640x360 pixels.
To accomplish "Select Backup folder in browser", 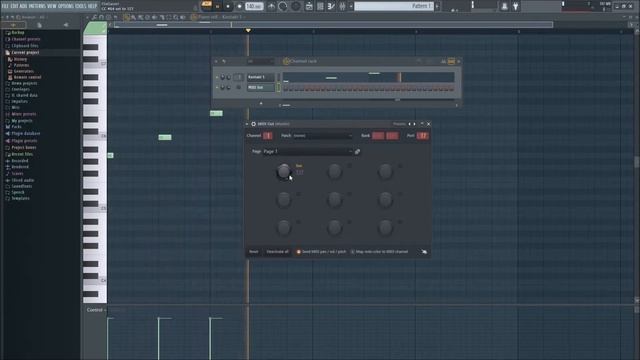I will click(x=18, y=32).
